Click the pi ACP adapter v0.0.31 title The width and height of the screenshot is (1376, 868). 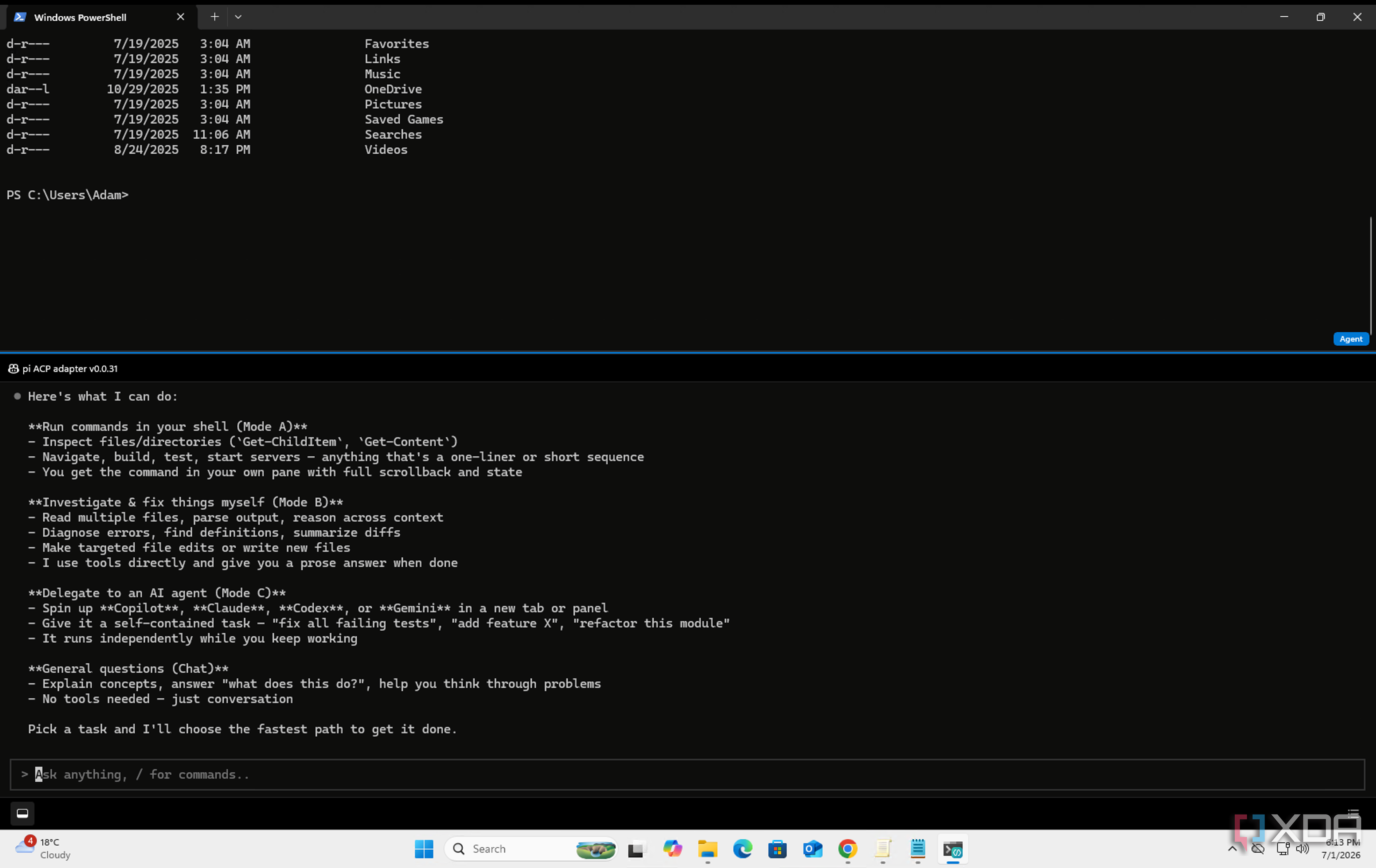pyautogui.click(x=70, y=369)
